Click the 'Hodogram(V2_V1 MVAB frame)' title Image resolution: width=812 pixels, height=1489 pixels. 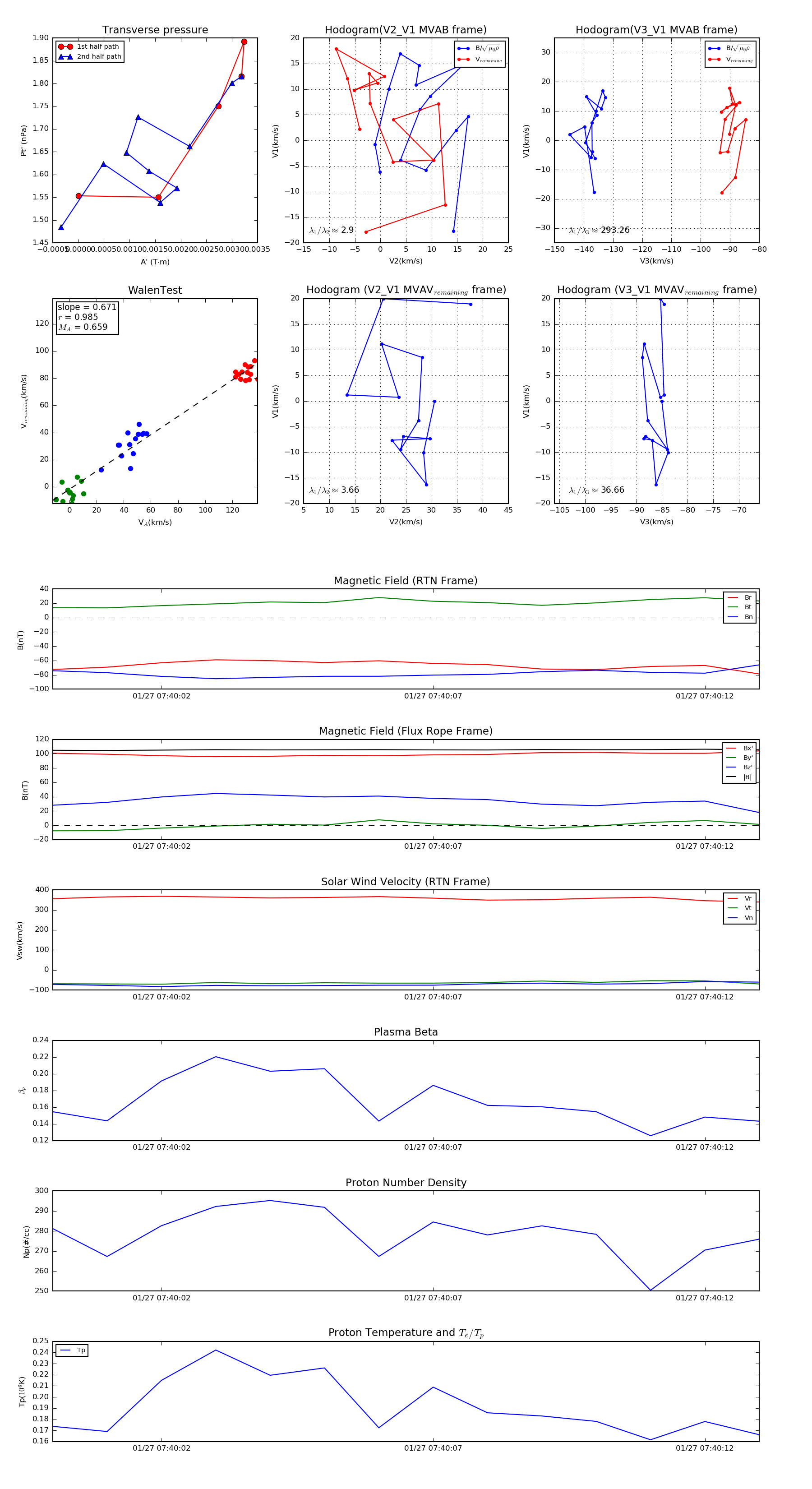[x=405, y=29]
